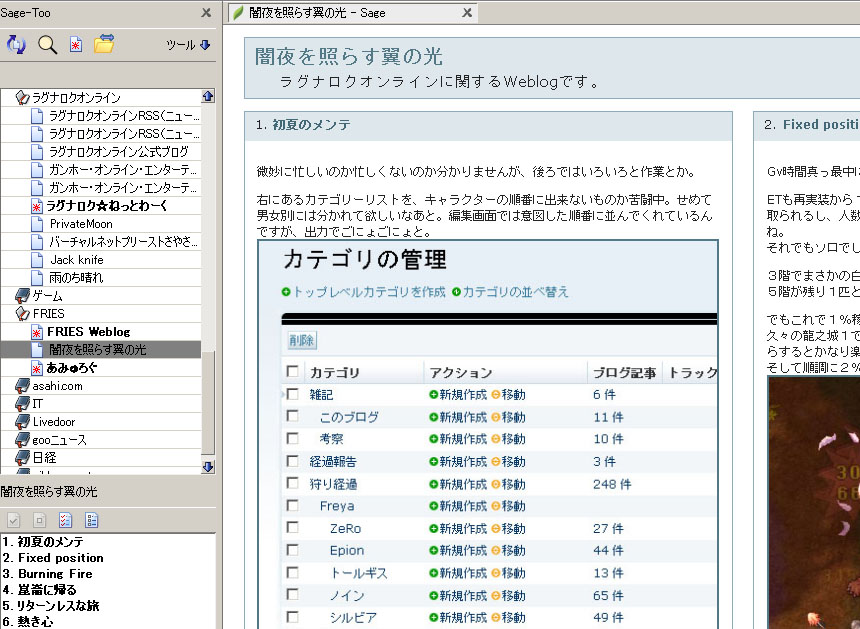Open the game screenshot image in post 2
This screenshot has width=860, height=629.
pyautogui.click(x=813, y=502)
